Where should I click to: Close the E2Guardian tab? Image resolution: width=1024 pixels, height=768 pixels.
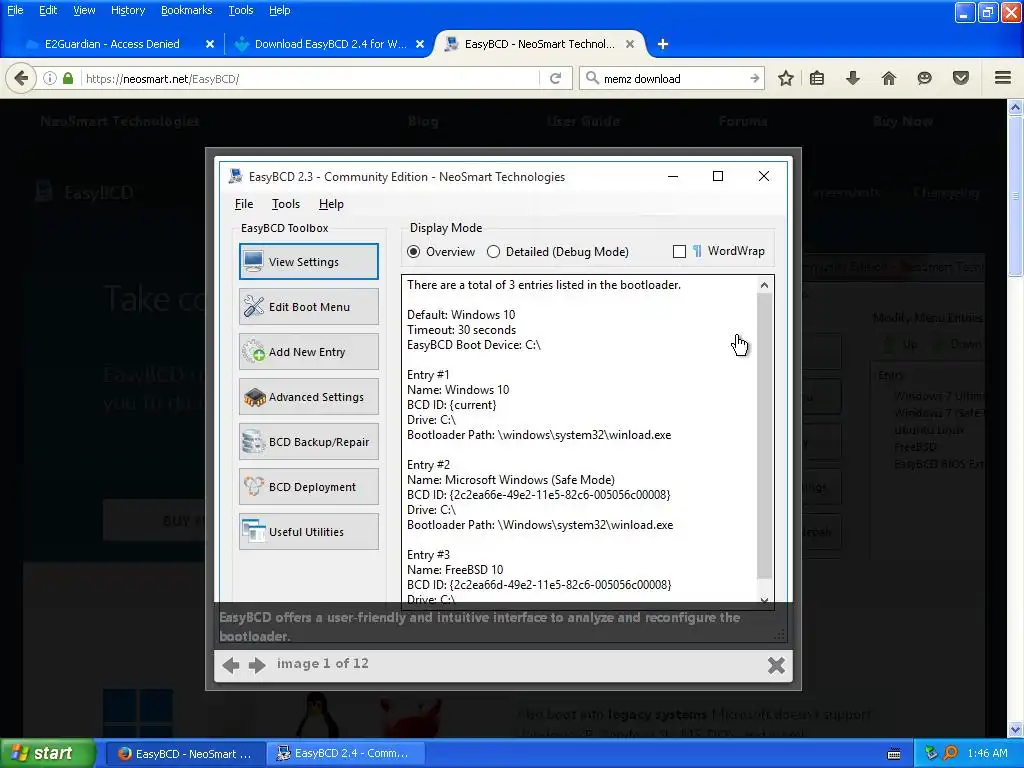click(210, 44)
